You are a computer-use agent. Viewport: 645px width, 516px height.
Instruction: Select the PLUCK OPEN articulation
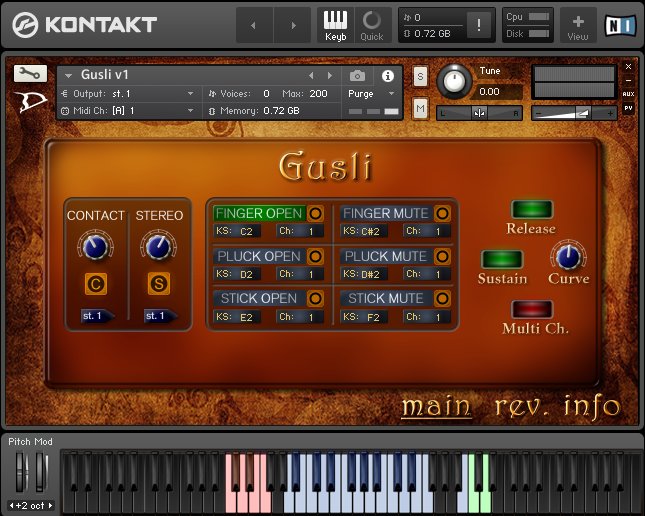pyautogui.click(x=260, y=256)
